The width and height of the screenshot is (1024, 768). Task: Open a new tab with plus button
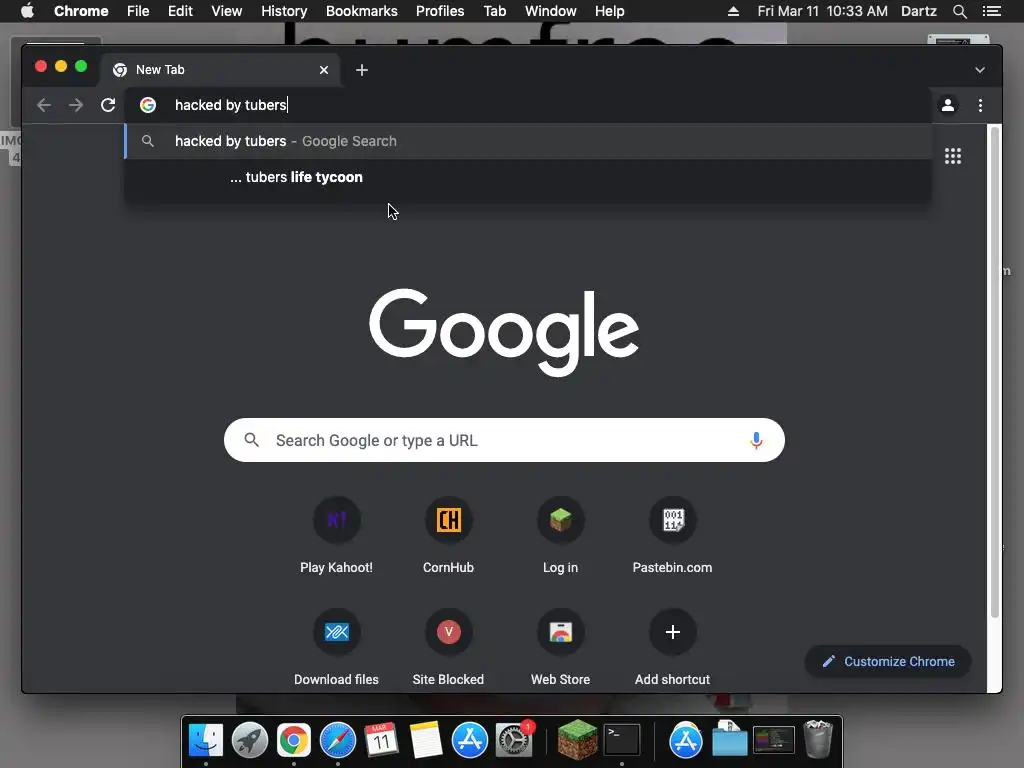(362, 70)
